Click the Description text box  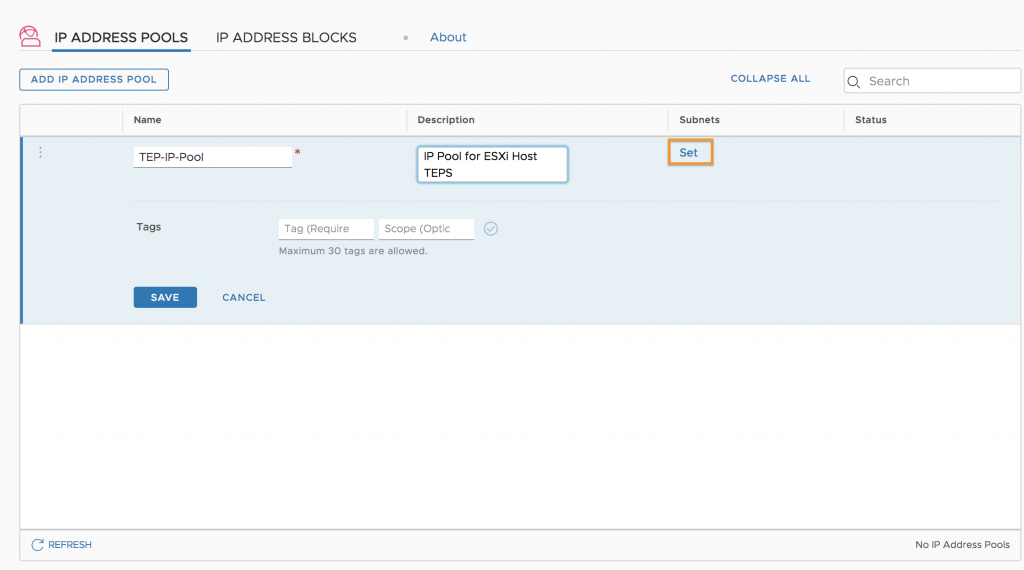[492, 164]
